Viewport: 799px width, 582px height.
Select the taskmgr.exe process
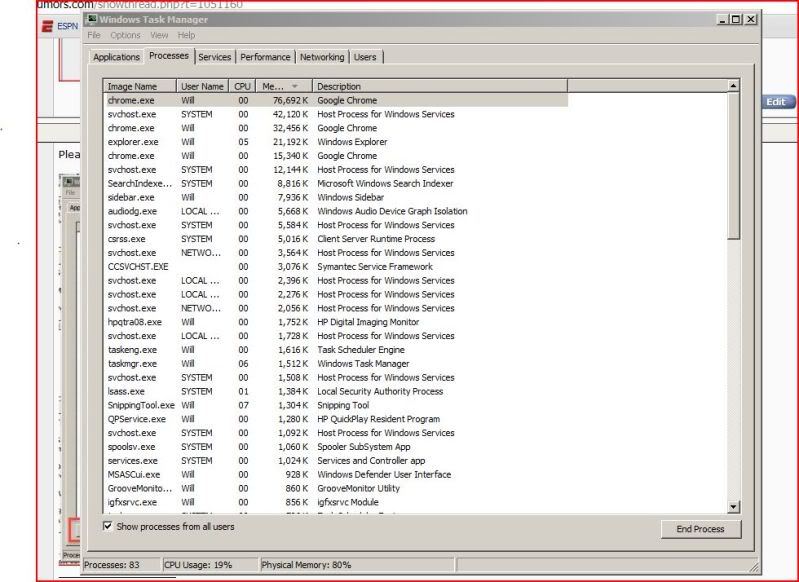click(x=335, y=363)
